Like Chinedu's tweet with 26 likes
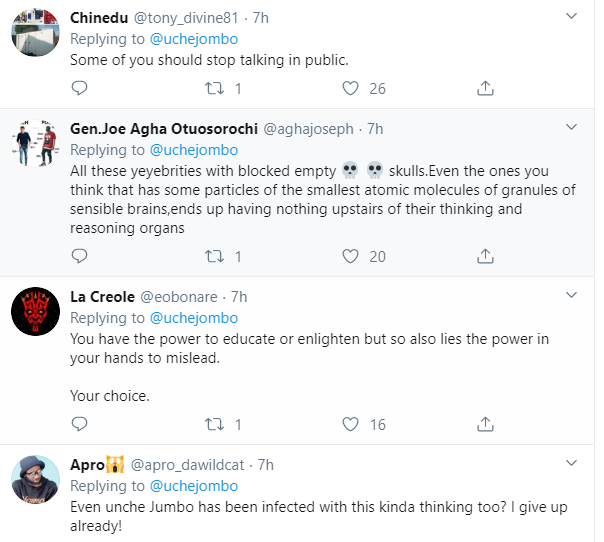The width and height of the screenshot is (604, 542). click(350, 89)
